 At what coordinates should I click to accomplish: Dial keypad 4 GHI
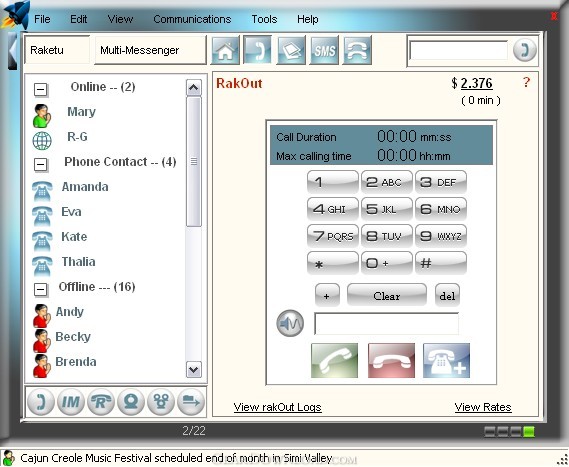tap(333, 209)
